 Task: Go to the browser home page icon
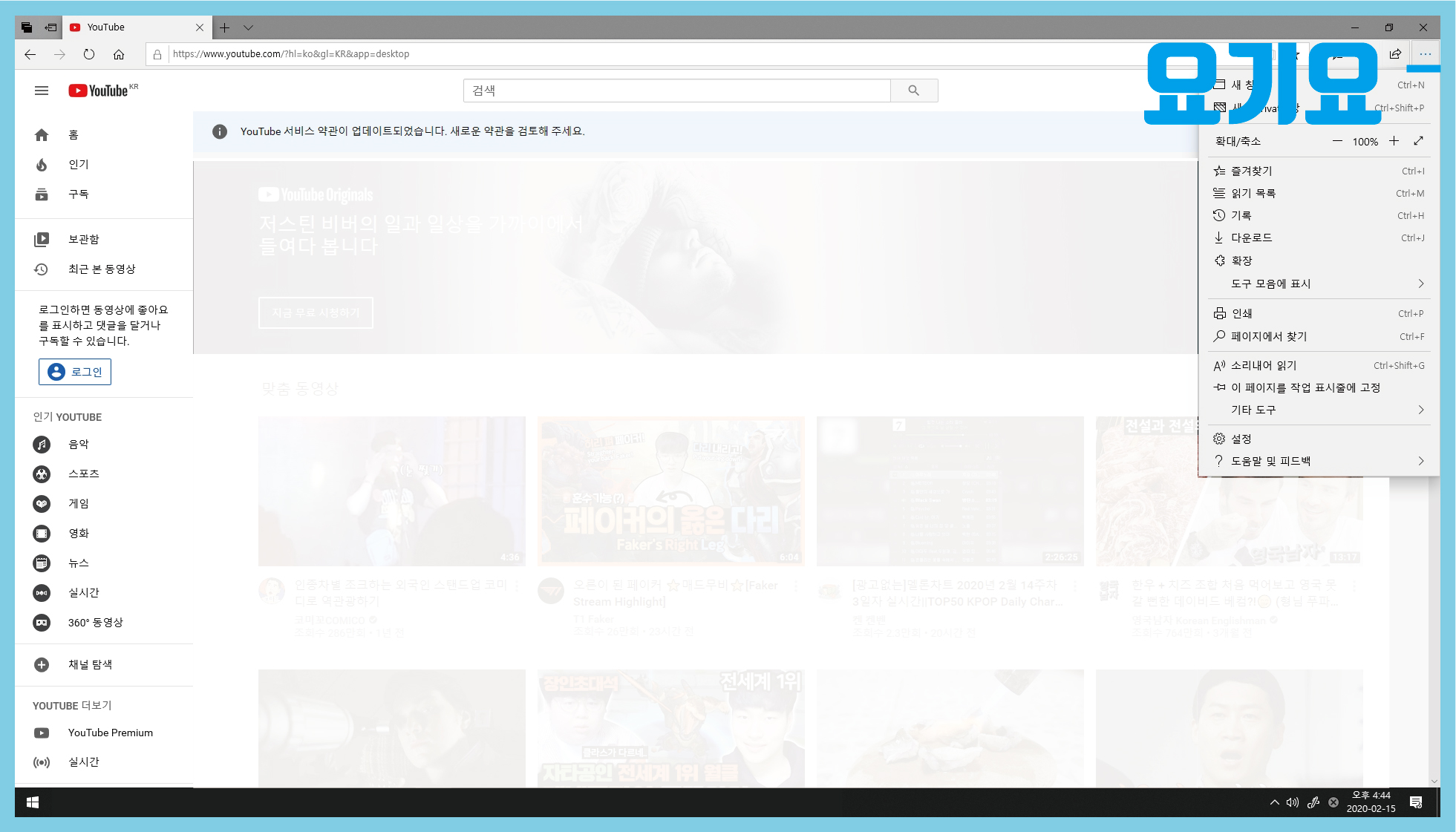point(119,54)
